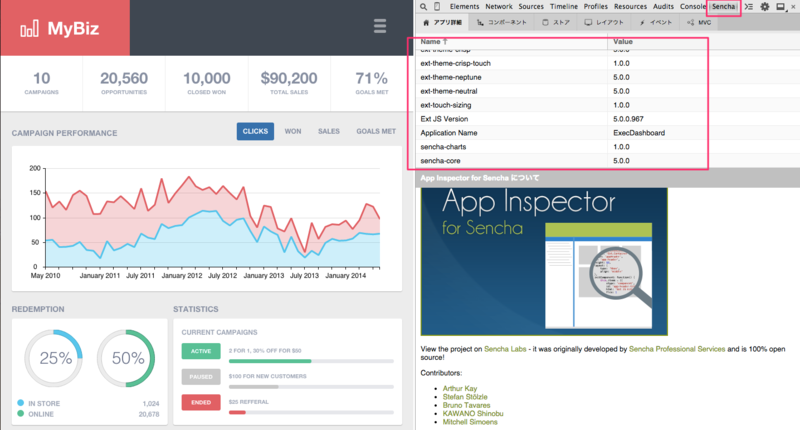Show the SALES chart view
Image resolution: width=800 pixels, height=430 pixels.
pyautogui.click(x=329, y=131)
